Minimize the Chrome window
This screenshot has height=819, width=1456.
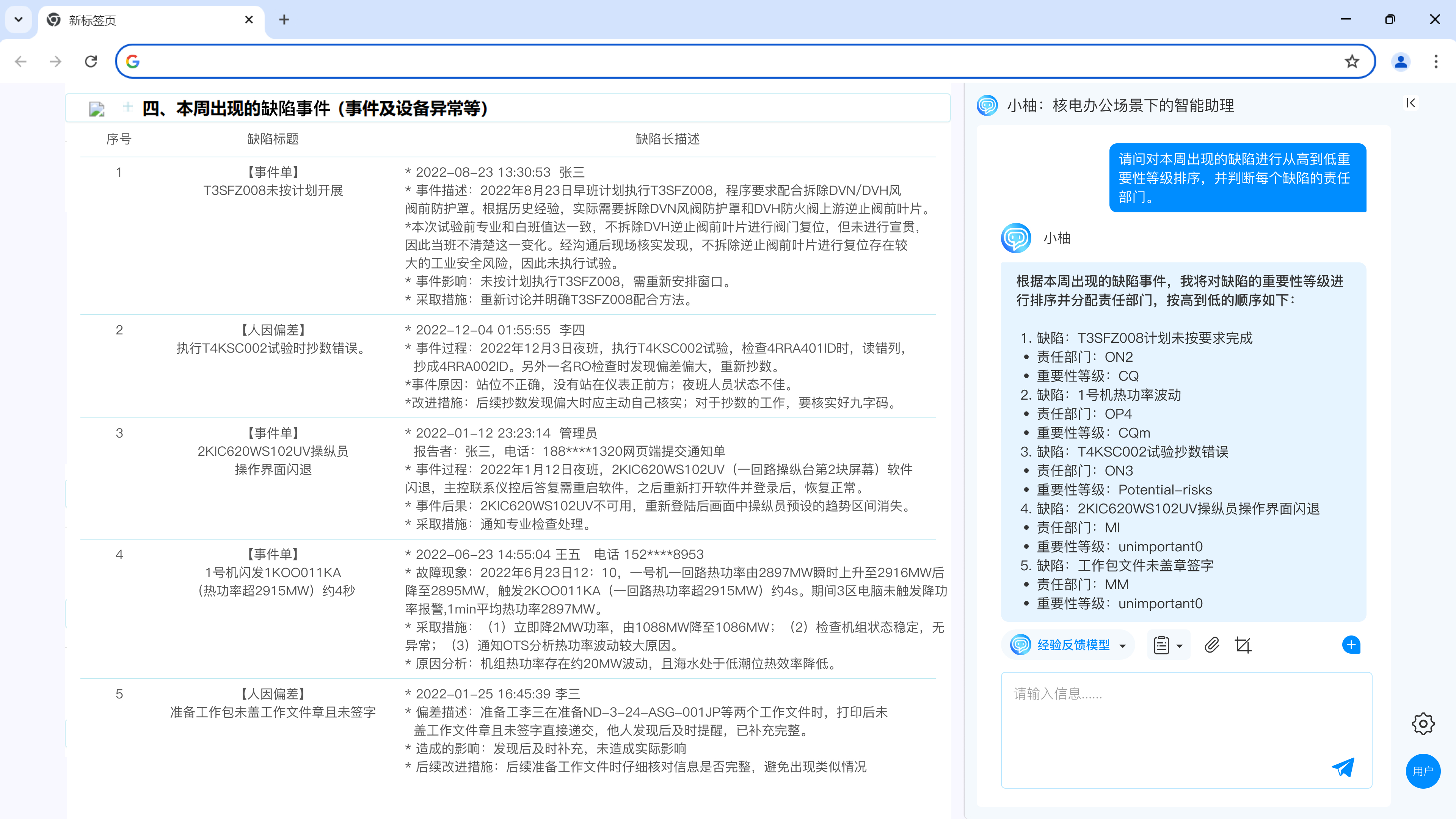coord(1346,19)
